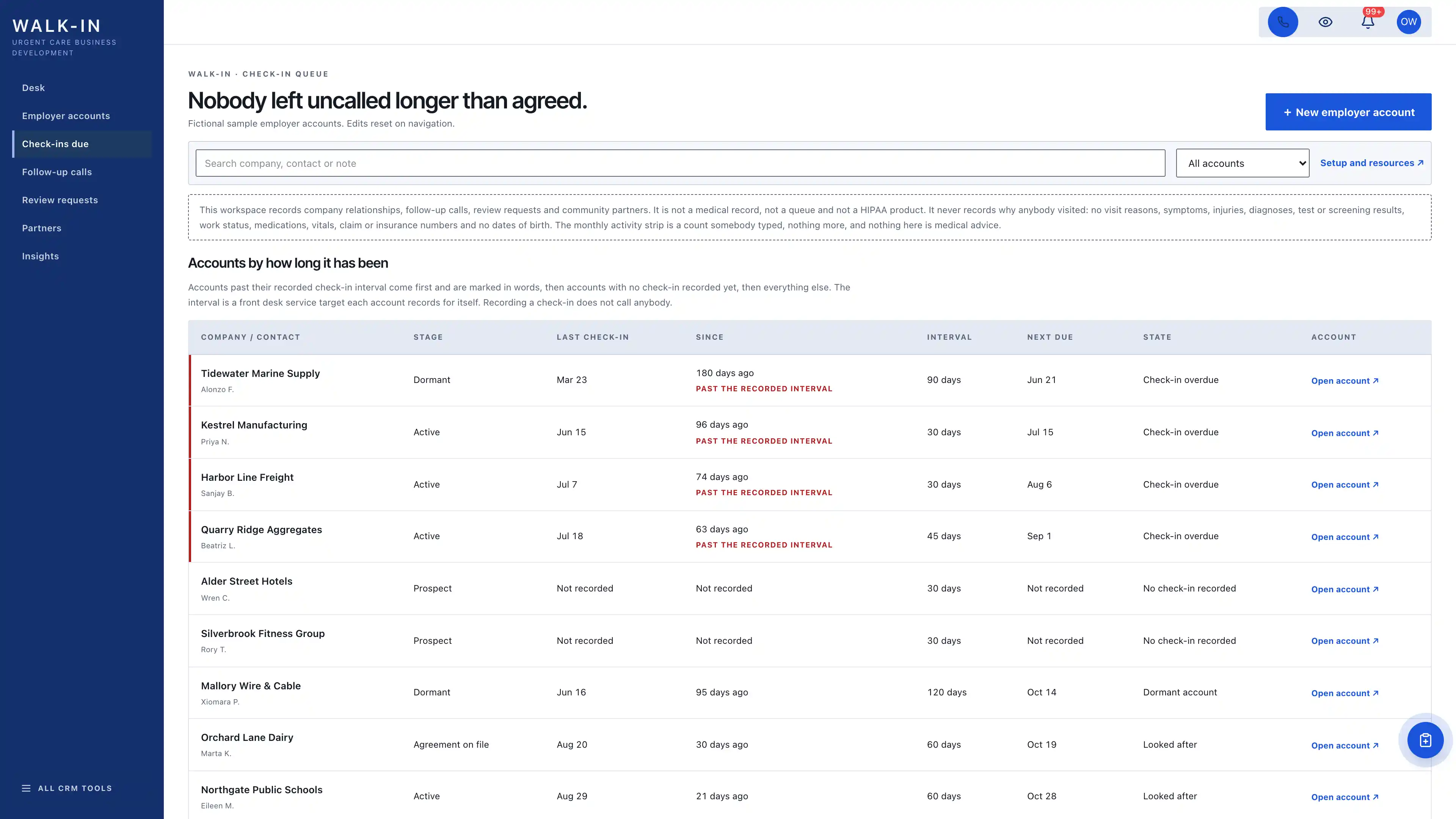This screenshot has height=819, width=1456.
Task: Toggle the eye view icon in header
Action: click(x=1326, y=22)
